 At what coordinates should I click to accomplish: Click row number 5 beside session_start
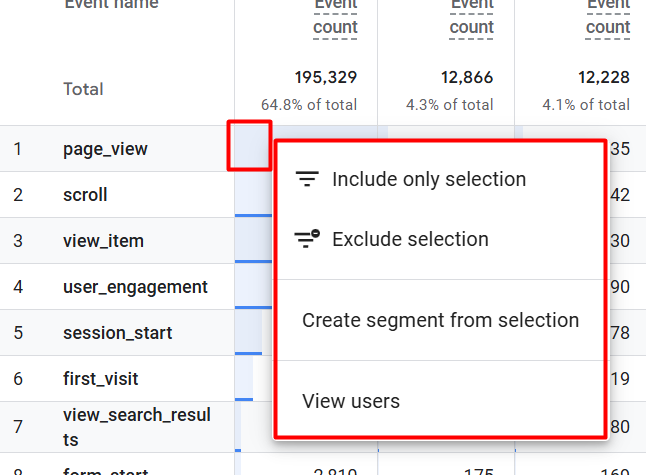pyautogui.click(x=18, y=333)
